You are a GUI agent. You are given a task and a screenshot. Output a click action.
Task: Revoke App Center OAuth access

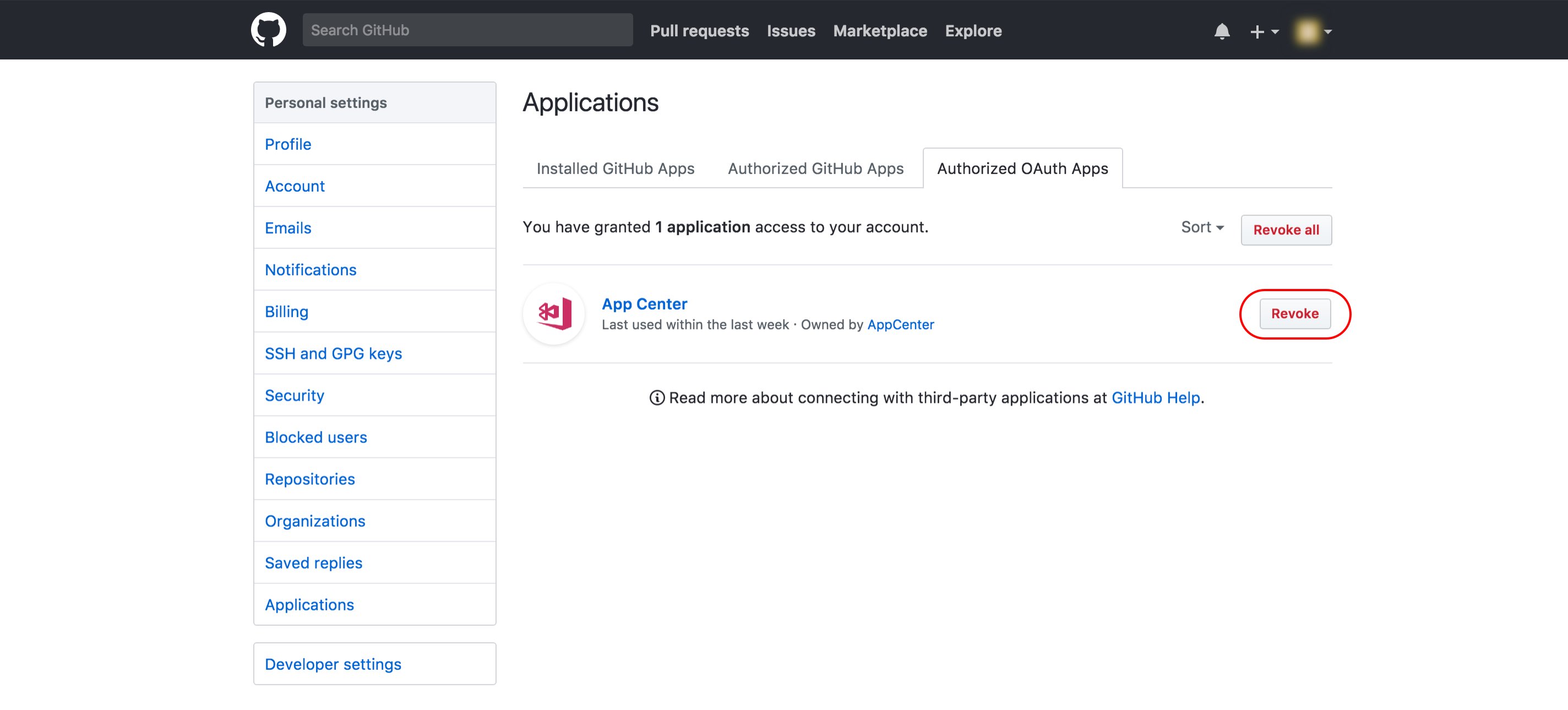click(1294, 313)
